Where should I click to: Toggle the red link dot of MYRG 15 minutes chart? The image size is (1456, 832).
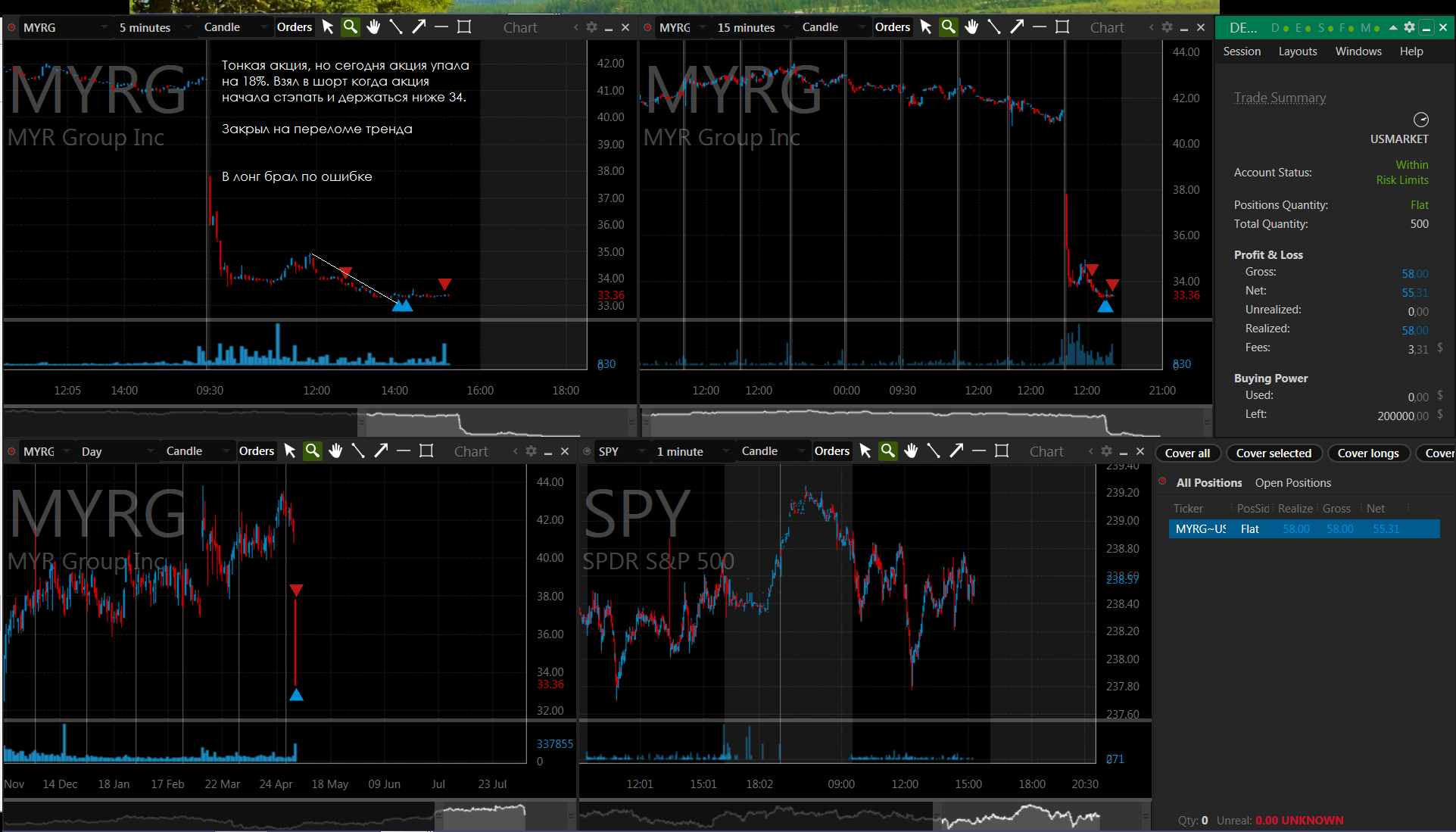pos(648,27)
